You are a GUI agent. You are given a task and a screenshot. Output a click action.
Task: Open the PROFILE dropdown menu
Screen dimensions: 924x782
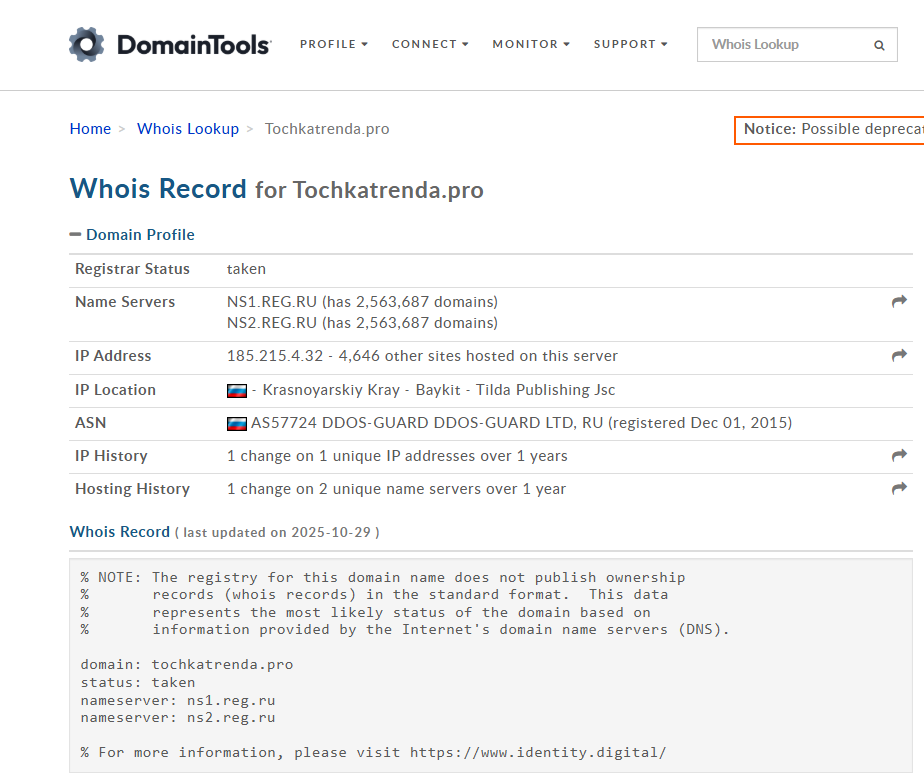point(334,44)
